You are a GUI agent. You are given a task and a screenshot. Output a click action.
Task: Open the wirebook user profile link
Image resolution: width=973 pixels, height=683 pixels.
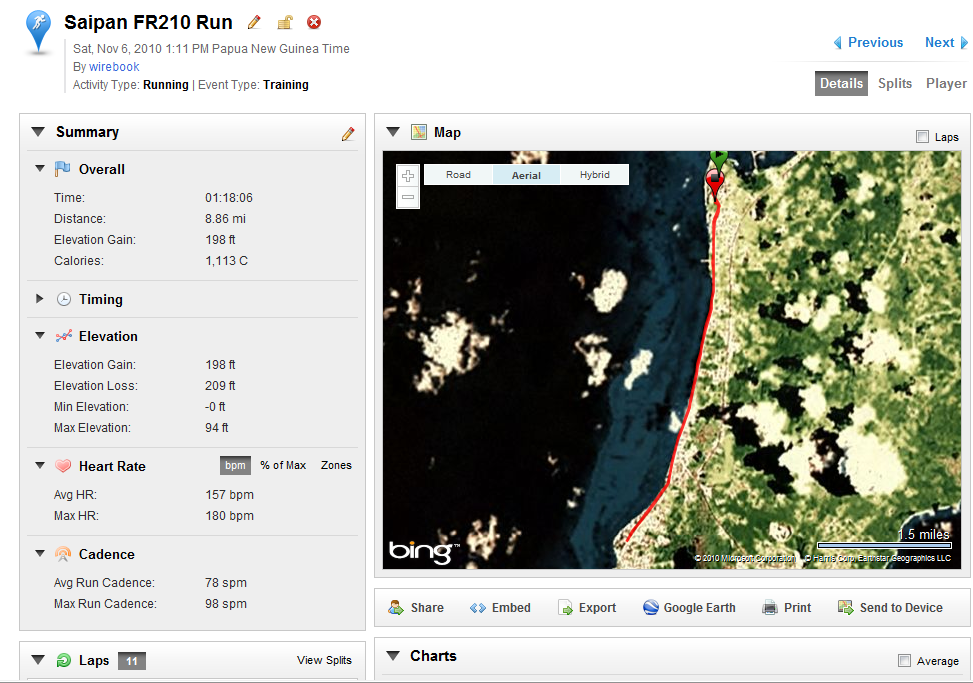pos(114,66)
